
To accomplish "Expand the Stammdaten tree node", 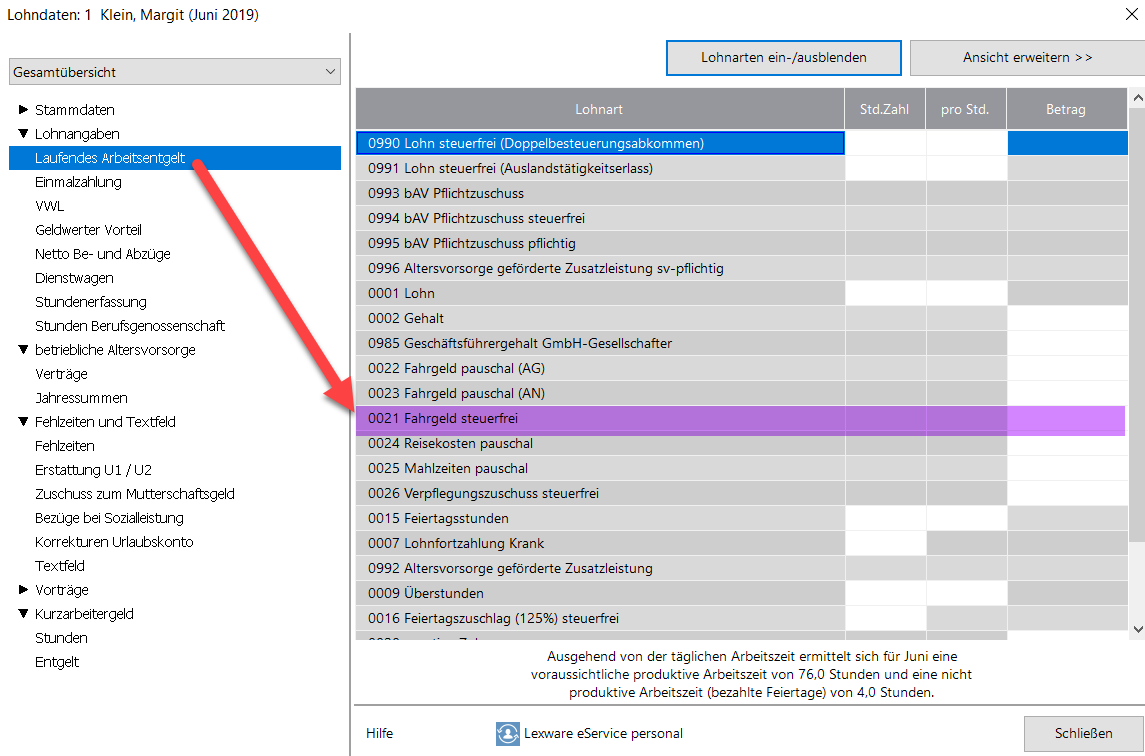I will pos(23,110).
